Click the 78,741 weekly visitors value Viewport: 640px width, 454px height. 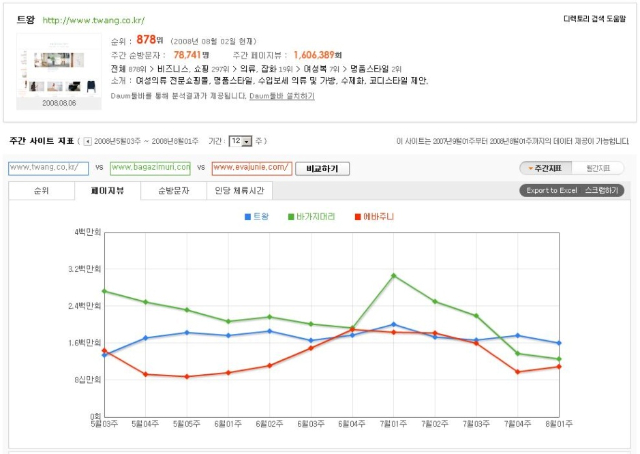pos(188,55)
